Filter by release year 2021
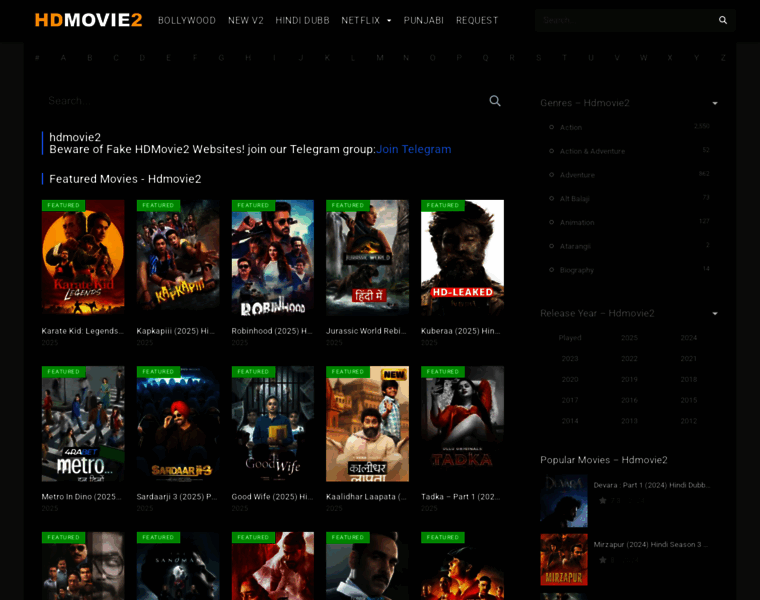This screenshot has width=760, height=600. pos(688,359)
